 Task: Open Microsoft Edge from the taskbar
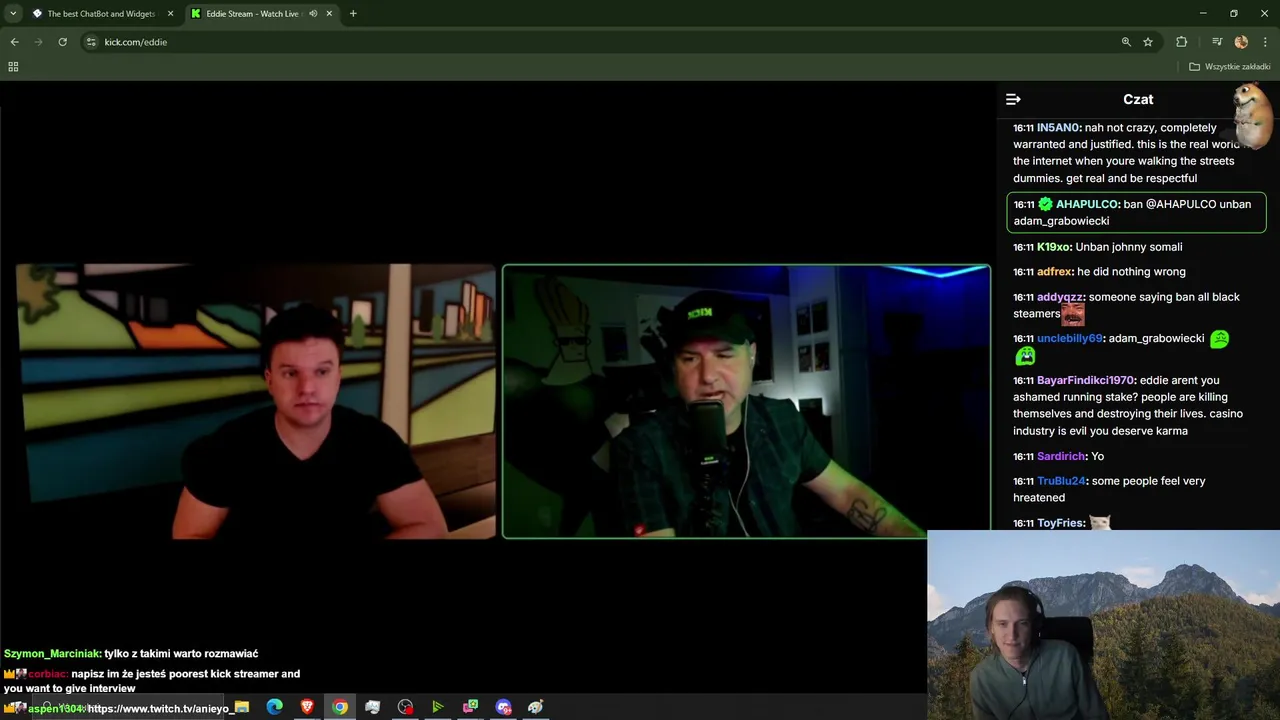pos(274,707)
